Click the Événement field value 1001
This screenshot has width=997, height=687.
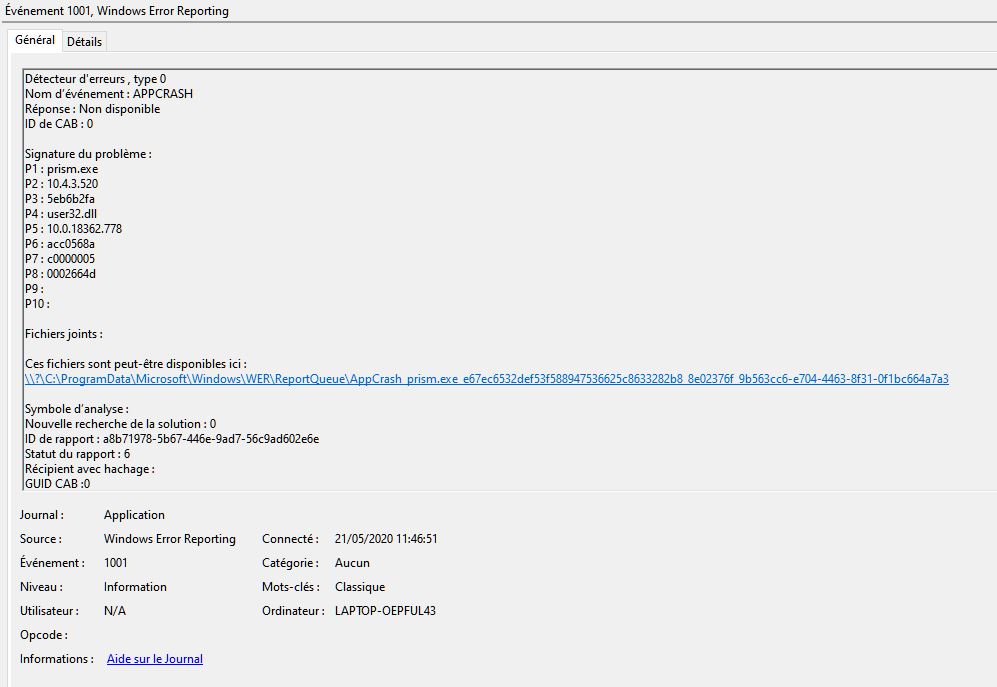click(x=116, y=563)
